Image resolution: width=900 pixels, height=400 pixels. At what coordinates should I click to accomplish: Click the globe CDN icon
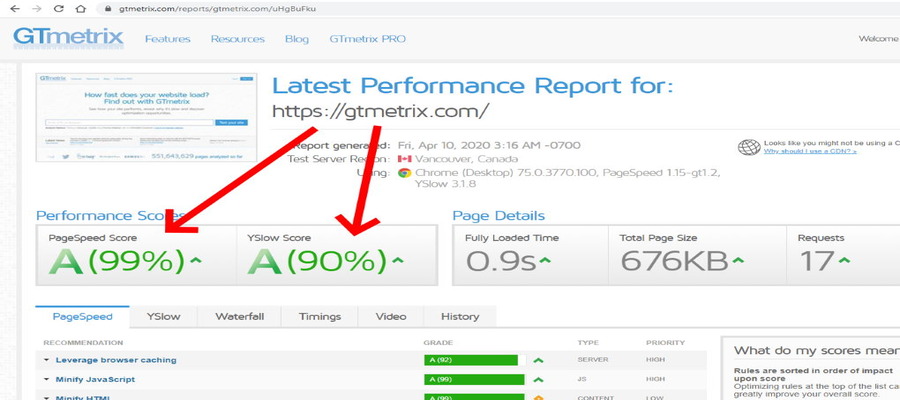pyautogui.click(x=749, y=147)
